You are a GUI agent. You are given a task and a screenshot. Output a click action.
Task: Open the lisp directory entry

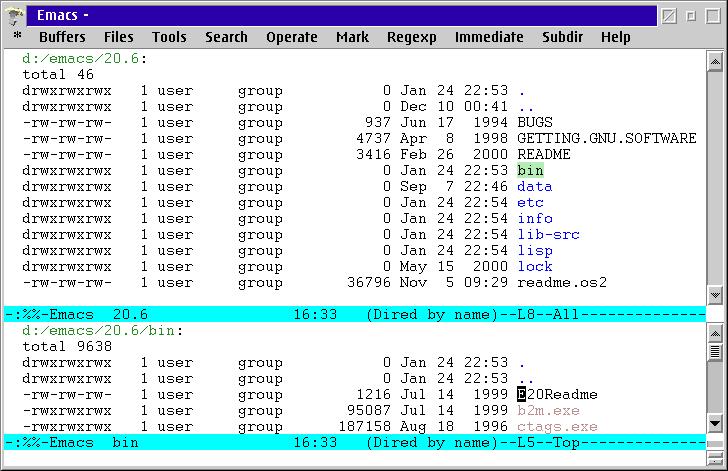coord(535,251)
